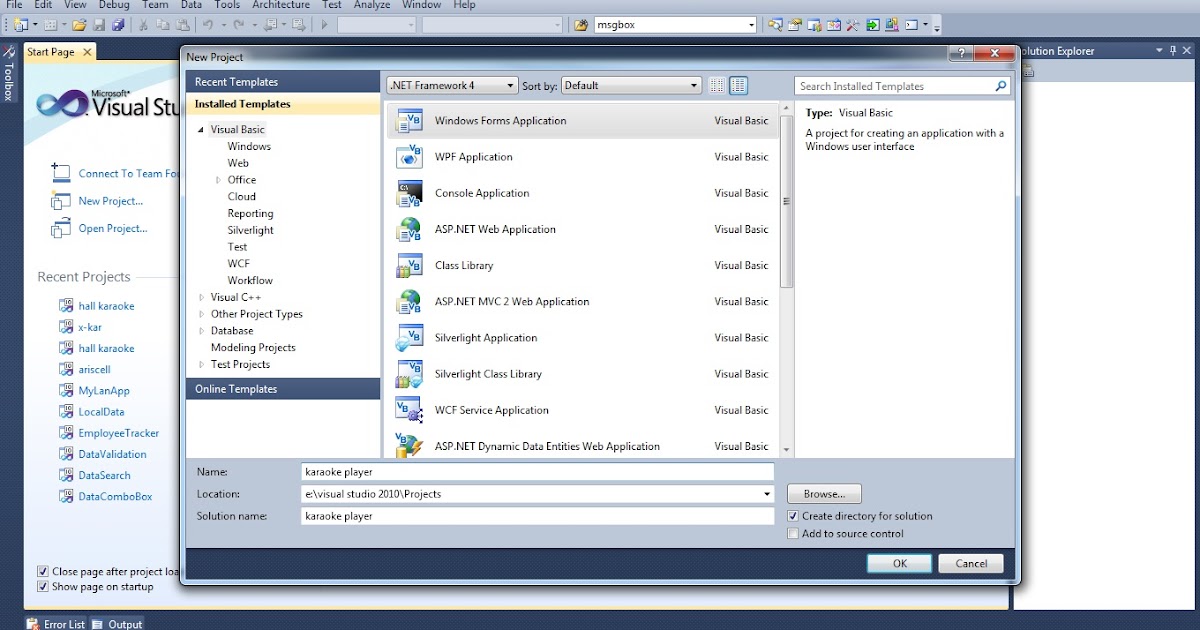Click the Browse... button
This screenshot has height=630, width=1200.
click(824, 494)
